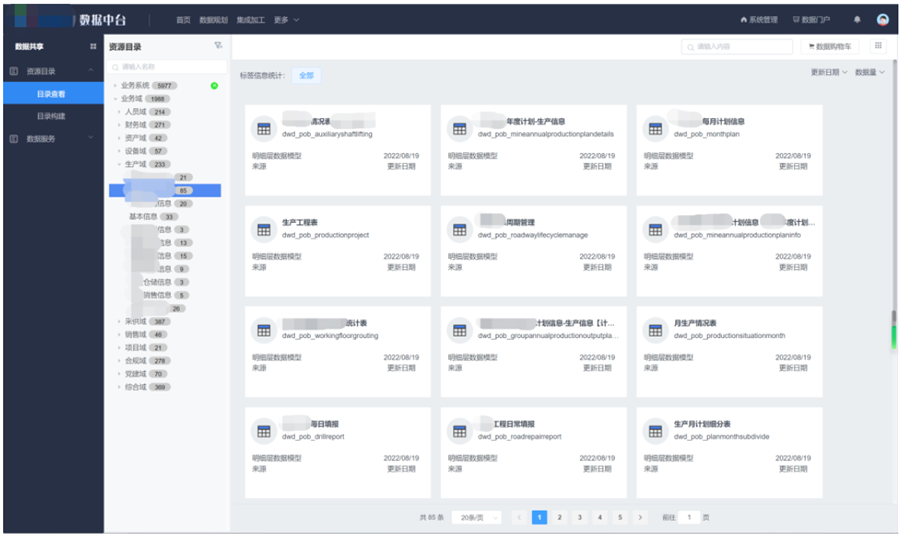
Task: Select 目录构建 in the left sidebar
Action: tap(51, 116)
